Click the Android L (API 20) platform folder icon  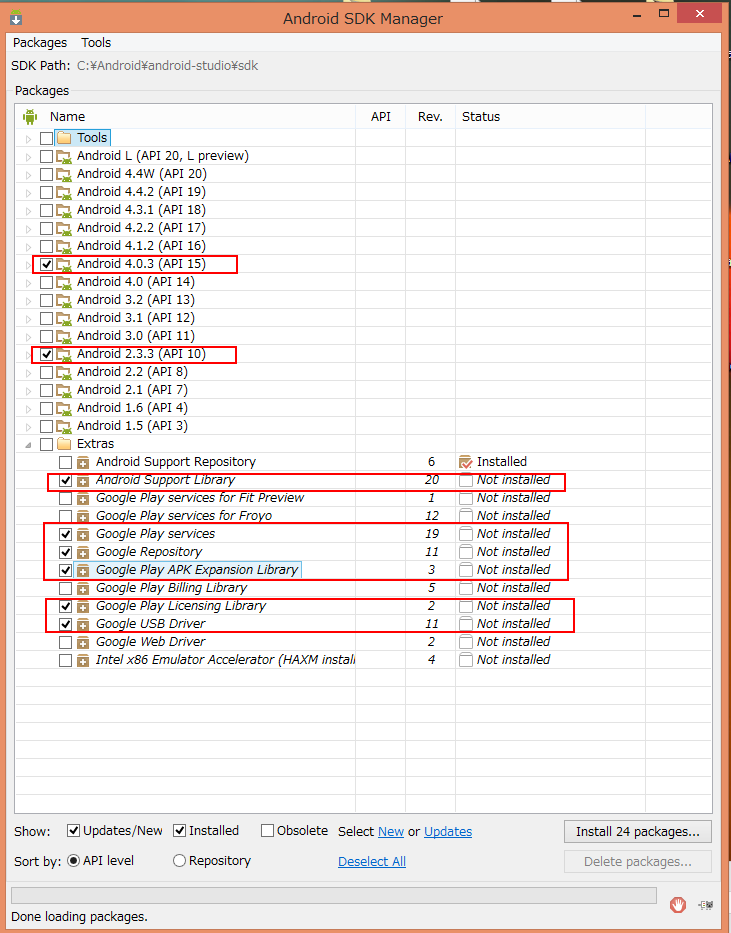point(64,156)
